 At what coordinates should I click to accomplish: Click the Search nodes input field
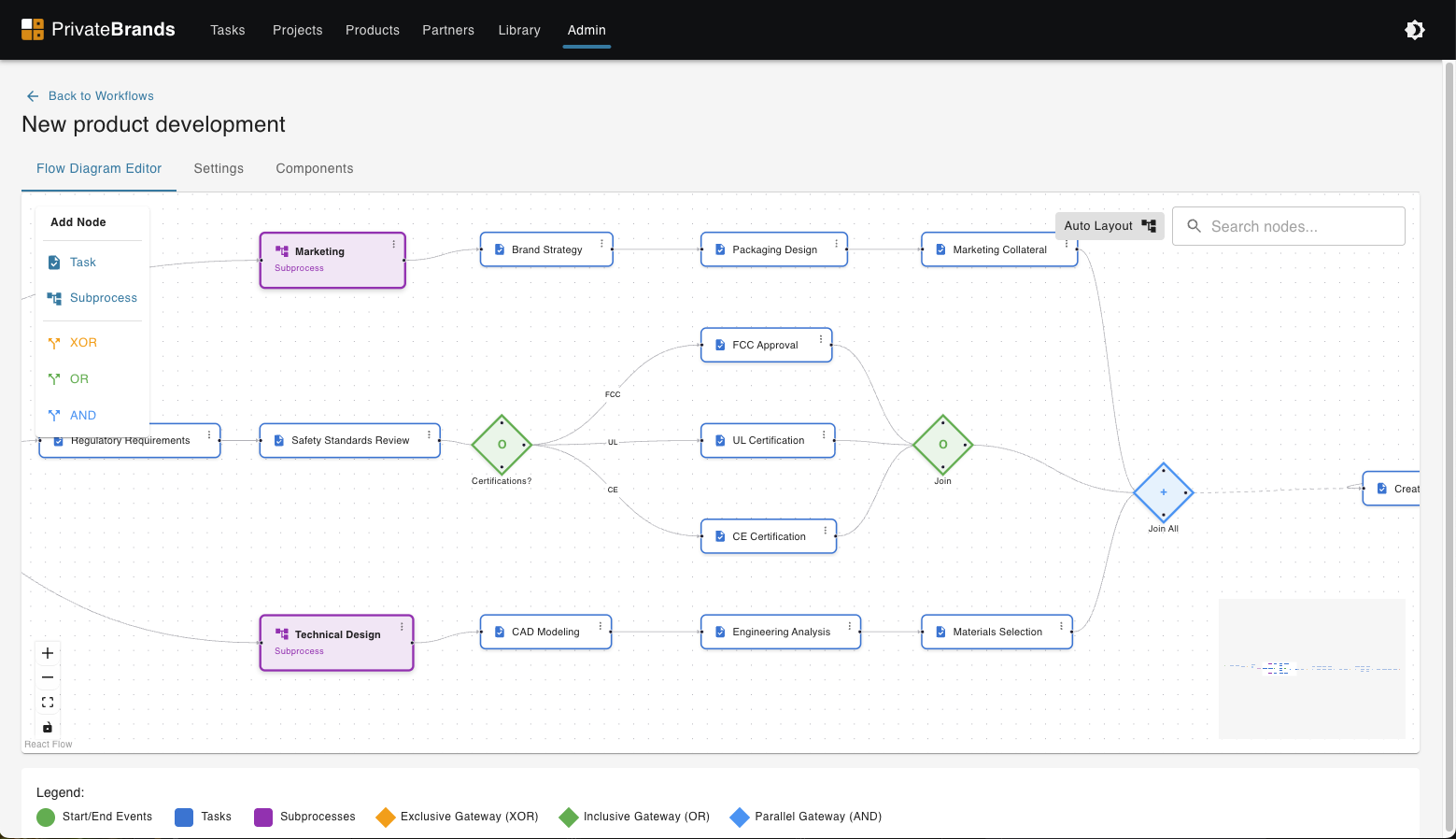[1289, 226]
